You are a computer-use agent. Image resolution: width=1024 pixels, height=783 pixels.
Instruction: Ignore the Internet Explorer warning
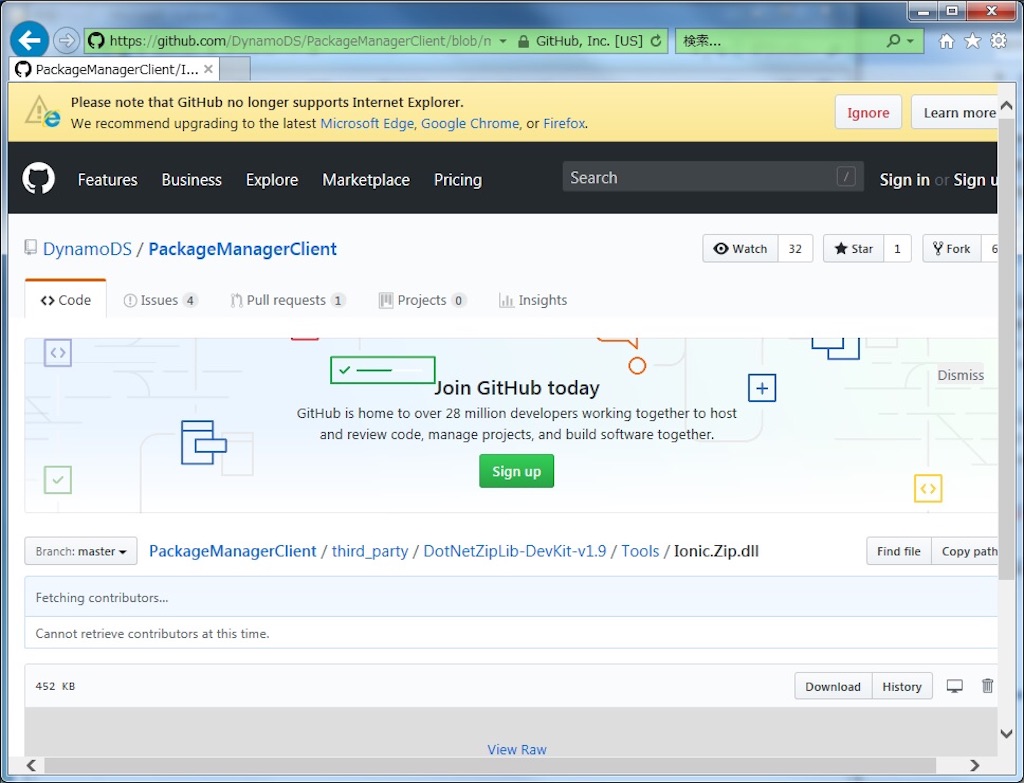tap(868, 112)
